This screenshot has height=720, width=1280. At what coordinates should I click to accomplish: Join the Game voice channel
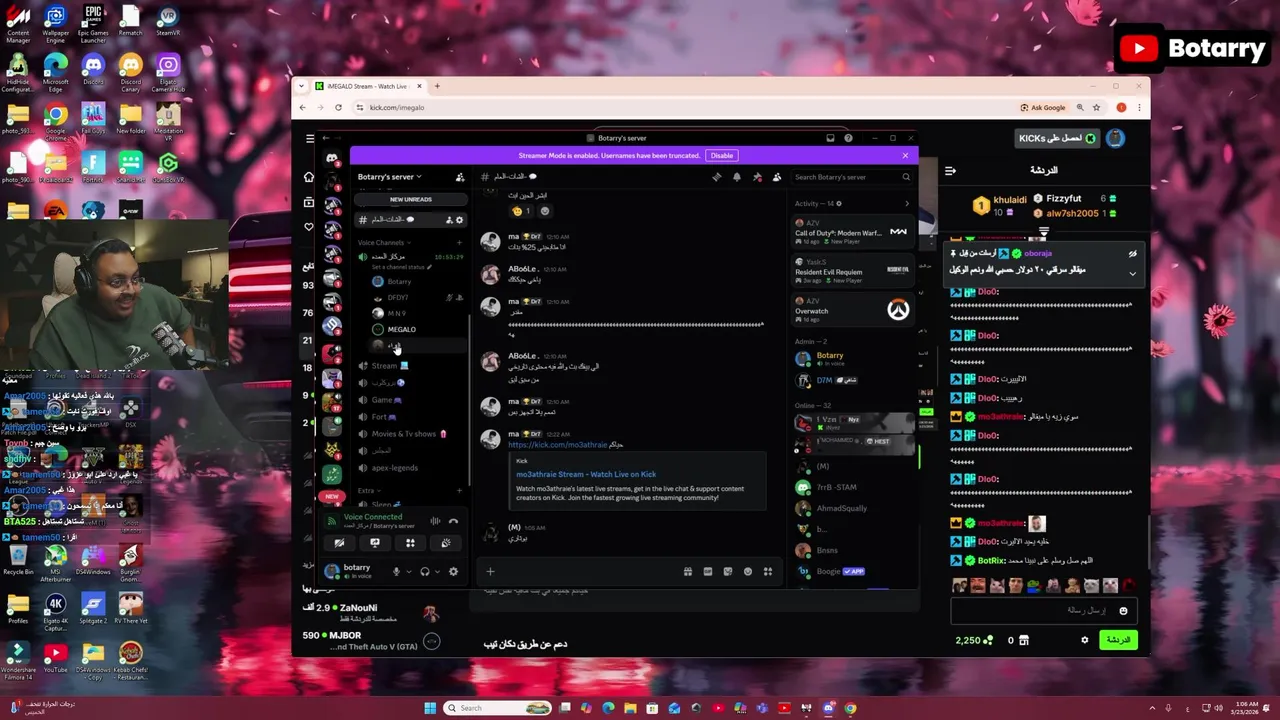click(x=411, y=400)
